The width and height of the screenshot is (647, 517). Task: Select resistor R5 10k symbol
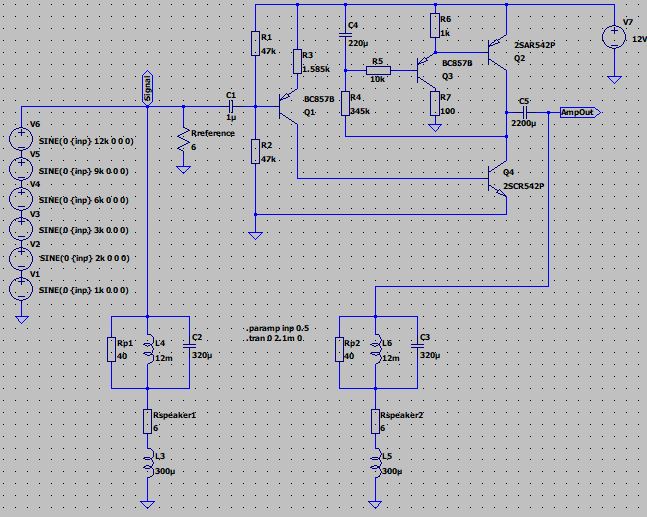tap(378, 71)
